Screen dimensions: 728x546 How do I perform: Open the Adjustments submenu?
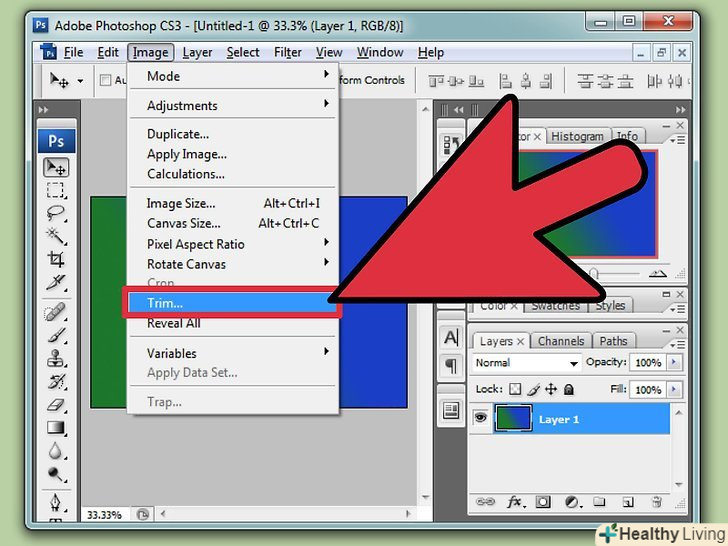pyautogui.click(x=232, y=105)
